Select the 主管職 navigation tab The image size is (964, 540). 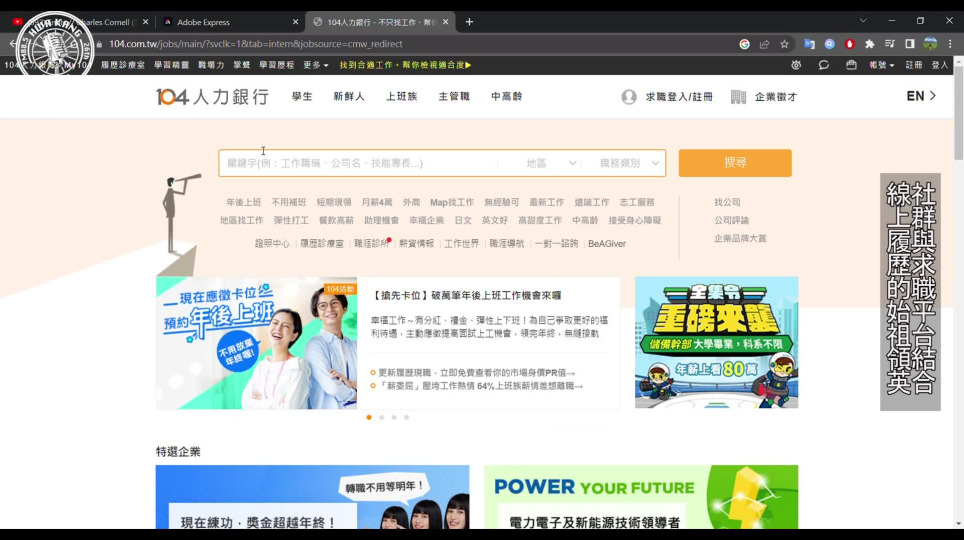[x=454, y=97]
